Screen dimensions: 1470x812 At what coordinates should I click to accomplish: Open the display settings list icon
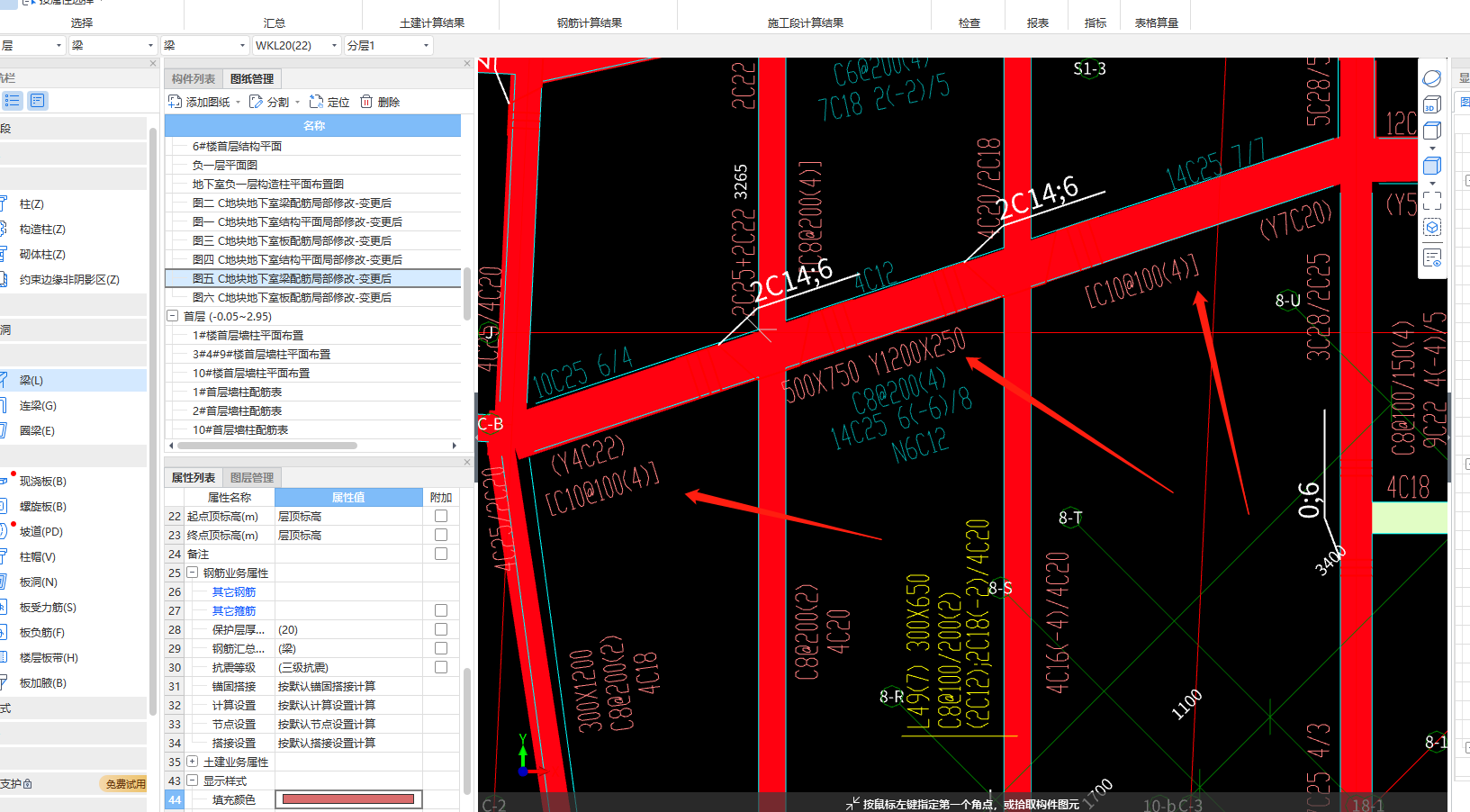click(1431, 257)
